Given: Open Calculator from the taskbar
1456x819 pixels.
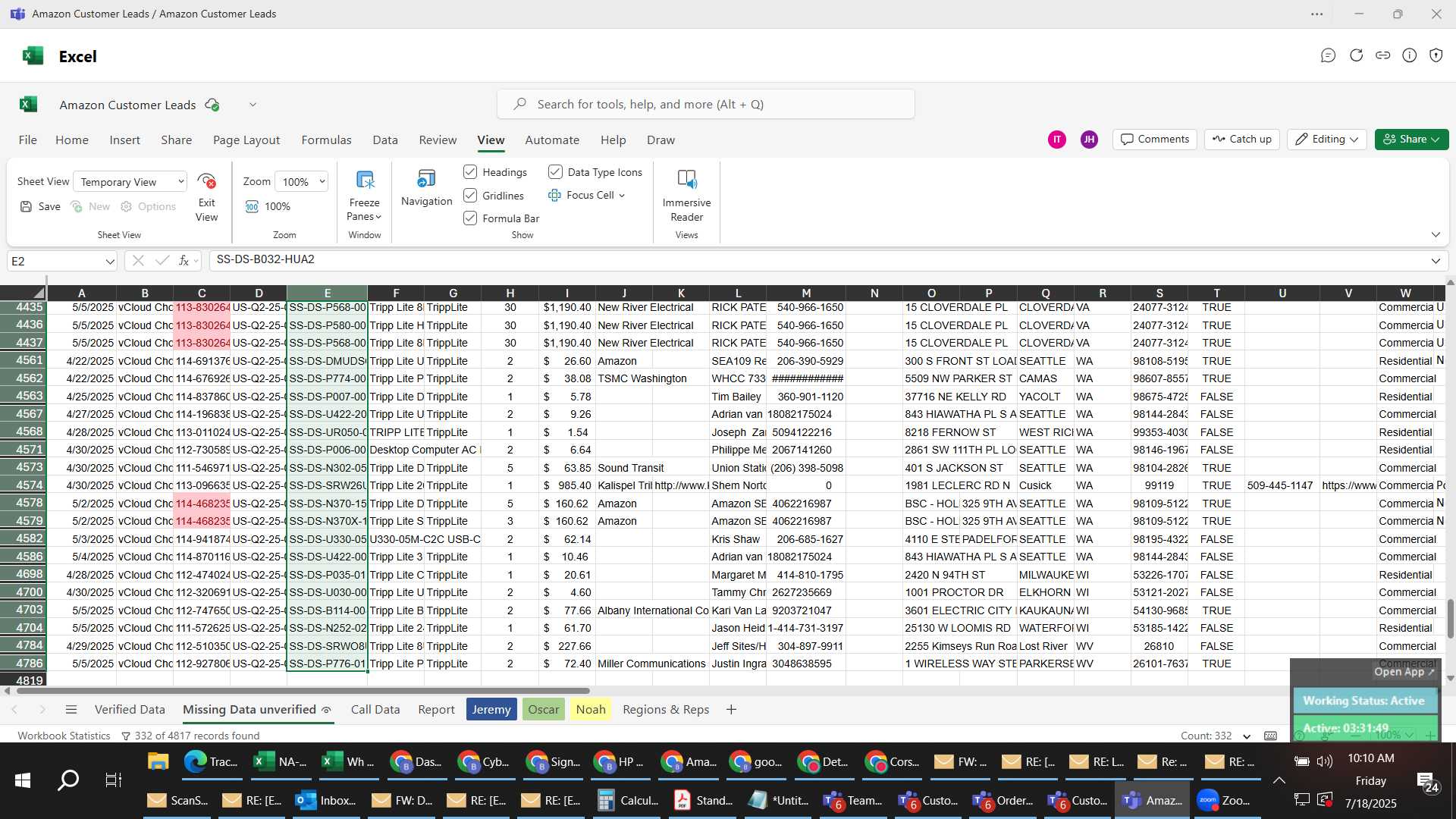Looking at the screenshot, I should pyautogui.click(x=629, y=801).
